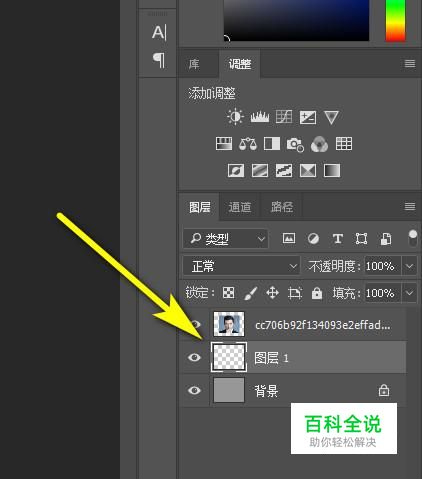Open the layers panel menu
The width and height of the screenshot is (422, 479).
pos(410,207)
